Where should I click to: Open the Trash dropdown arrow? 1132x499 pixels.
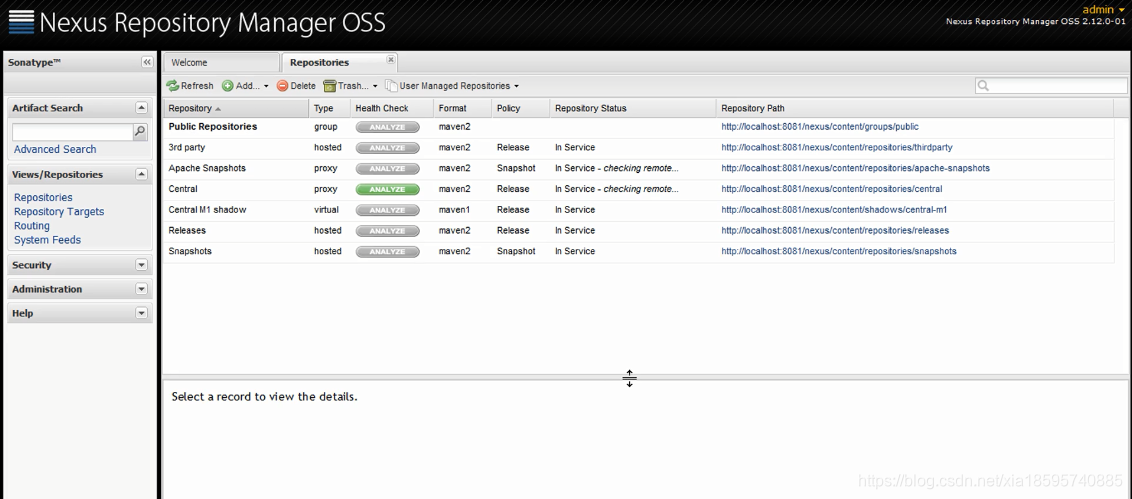click(375, 87)
